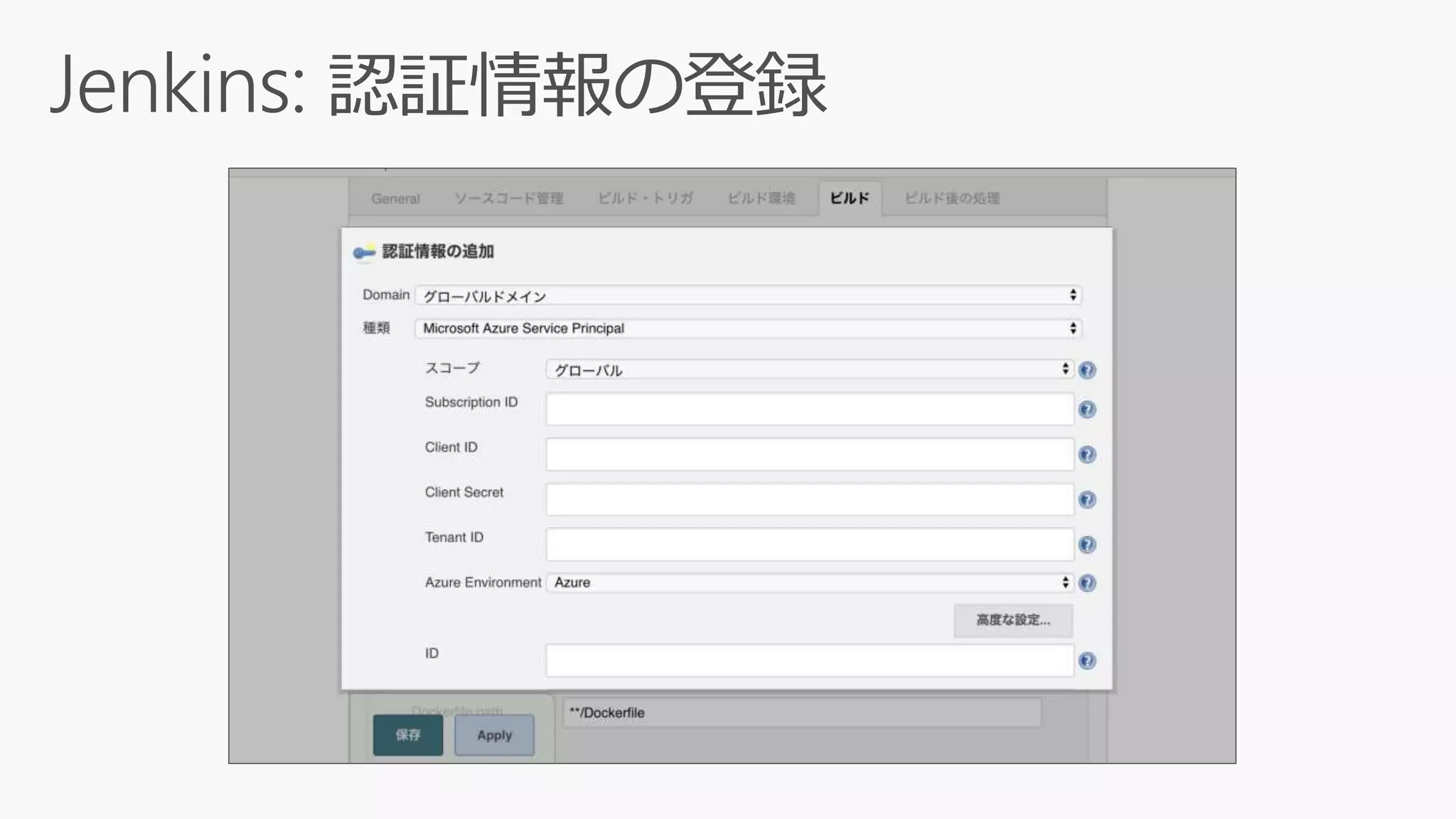
Task: Click help icon beside the ID field
Action: click(x=1087, y=661)
